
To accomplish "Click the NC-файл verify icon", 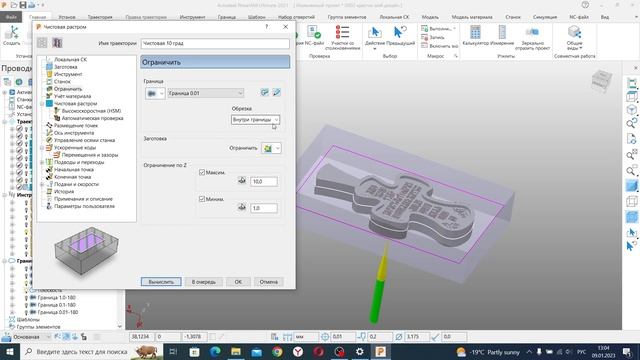I will [x=313, y=33].
